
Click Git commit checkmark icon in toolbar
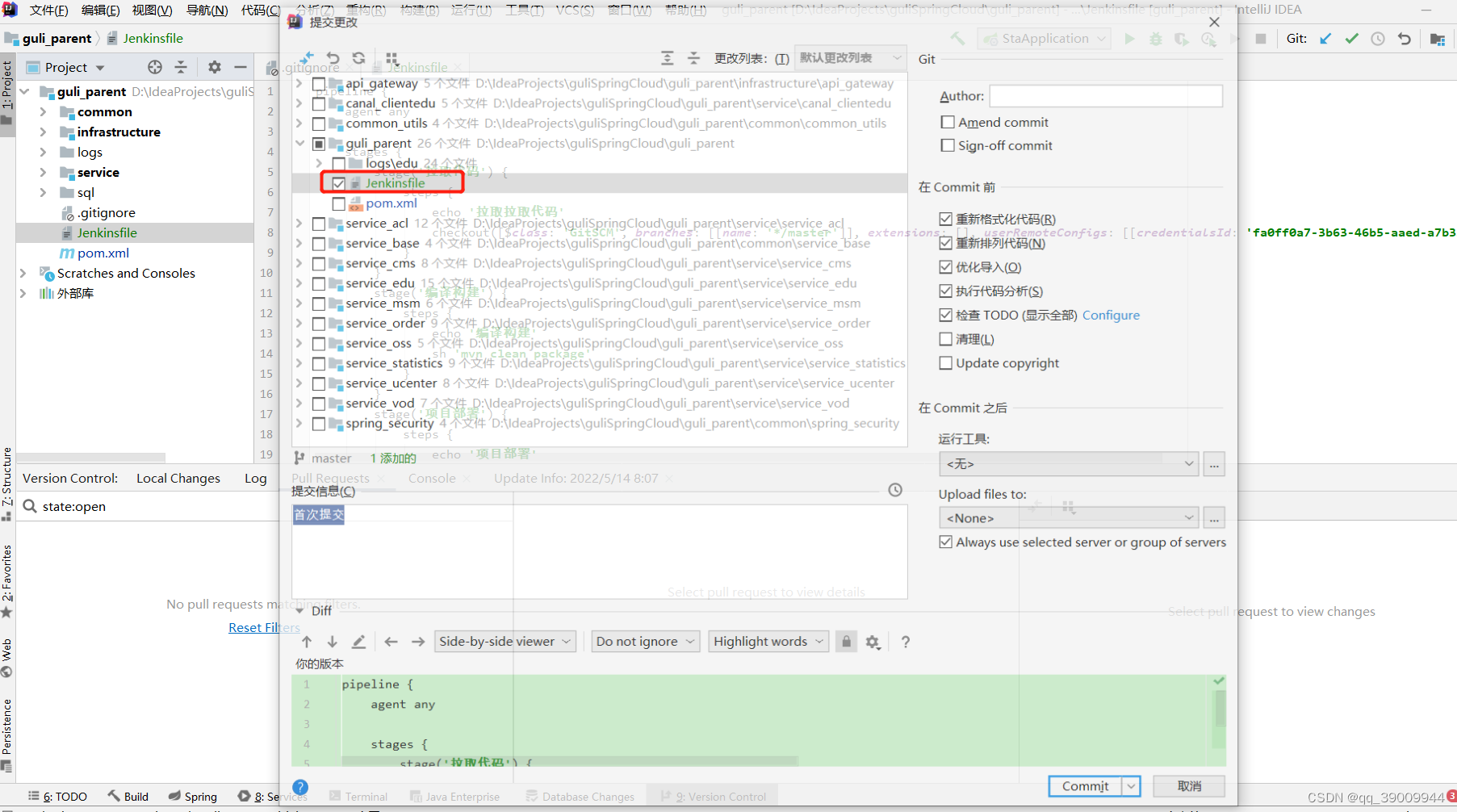(x=1351, y=38)
